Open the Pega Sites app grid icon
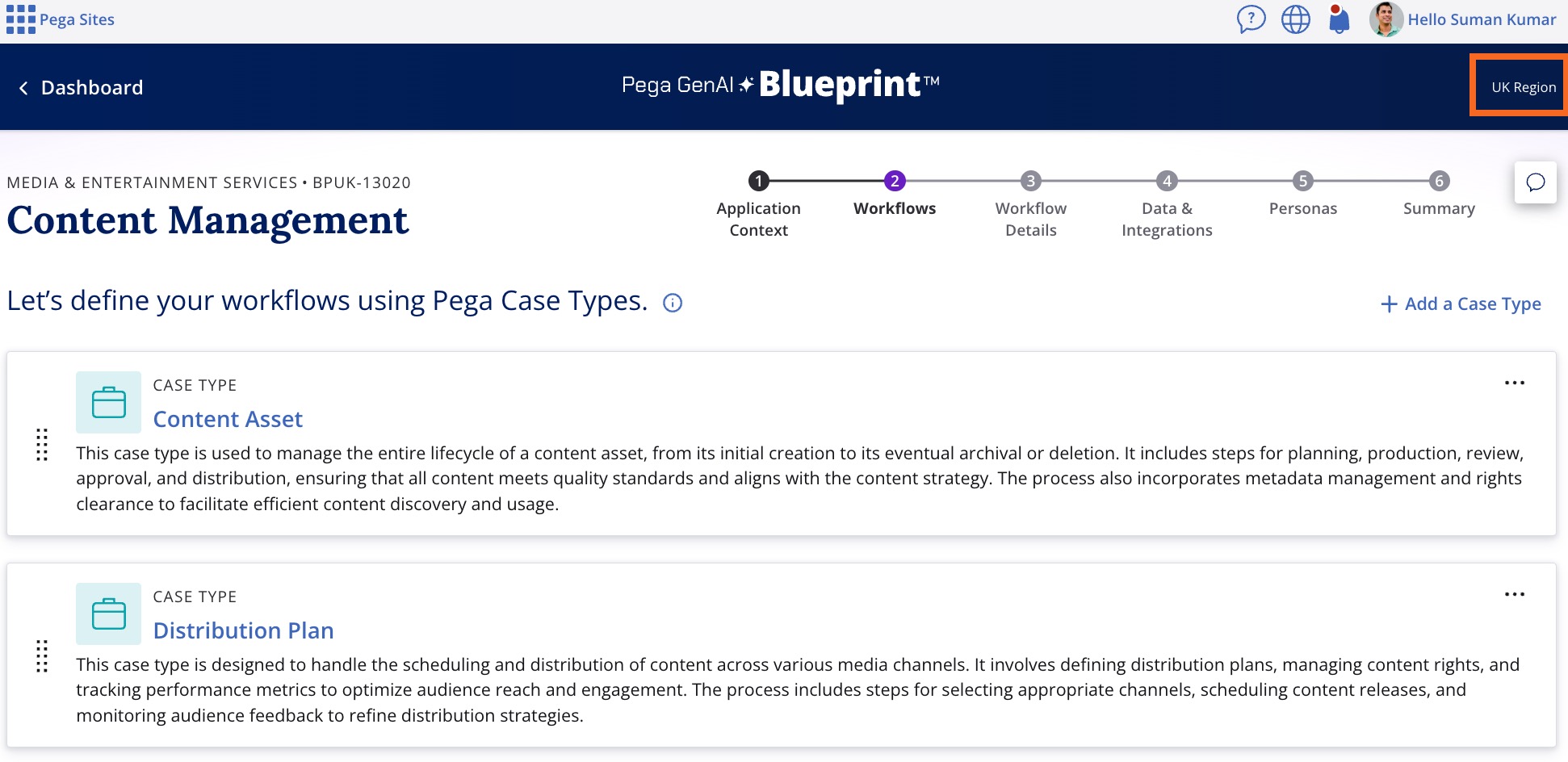This screenshot has width=1568, height=762. [20, 19]
